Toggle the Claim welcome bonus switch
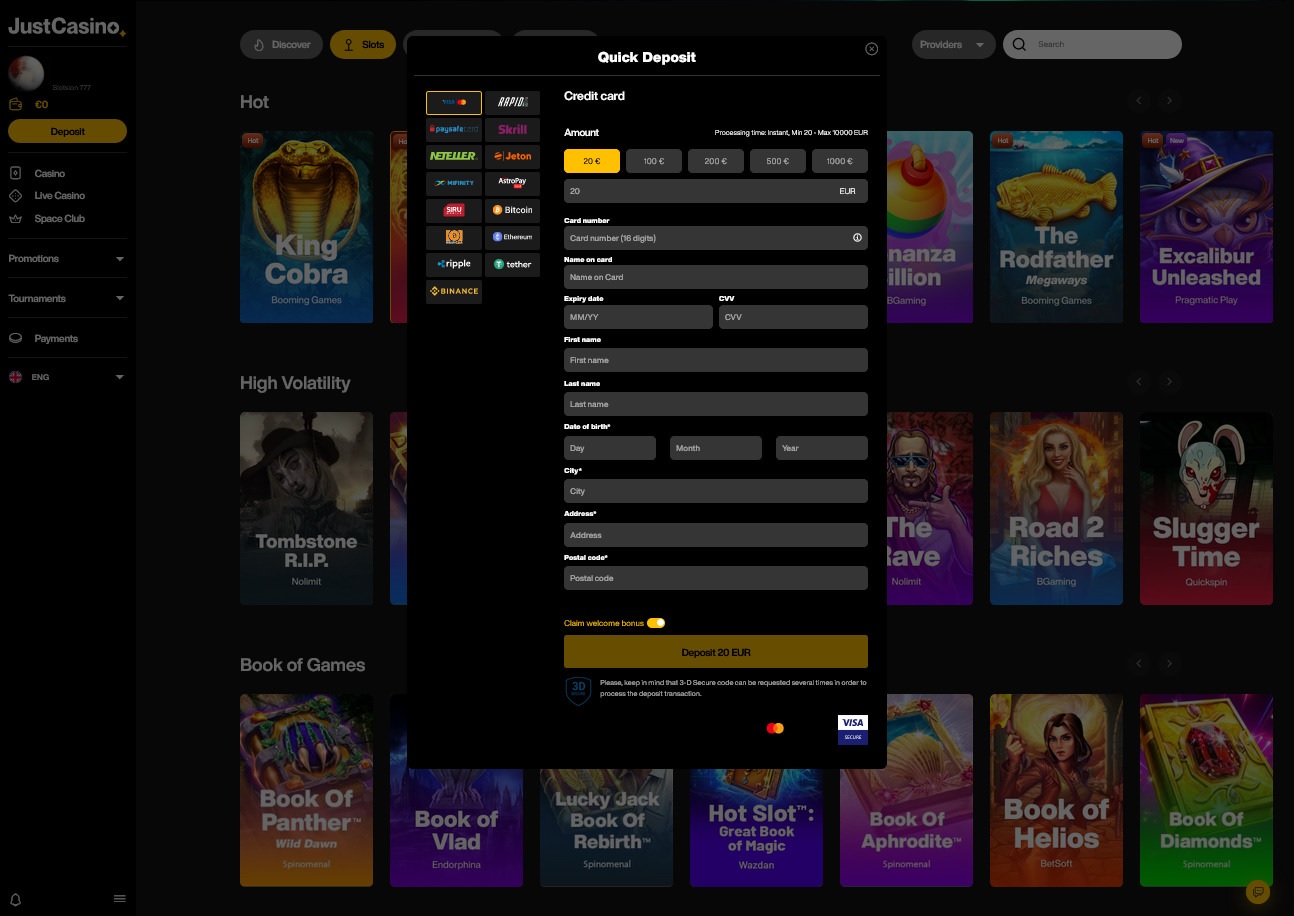Image resolution: width=1294 pixels, height=916 pixels. pyautogui.click(x=656, y=623)
